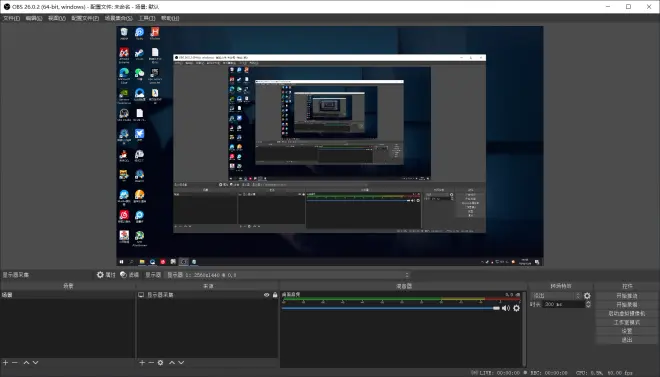Increase transition duration with stepper arrow
Screen dimensions: 660x377
[x=588, y=302]
